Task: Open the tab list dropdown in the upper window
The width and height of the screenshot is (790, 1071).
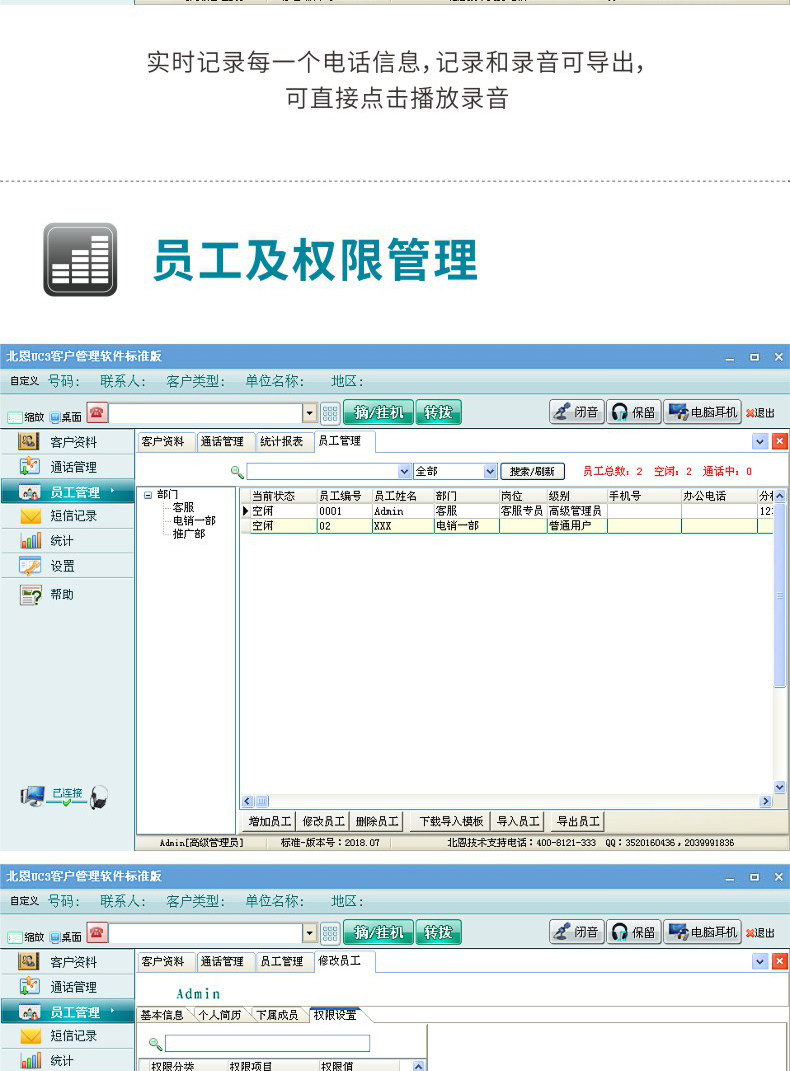Action: pos(760,442)
